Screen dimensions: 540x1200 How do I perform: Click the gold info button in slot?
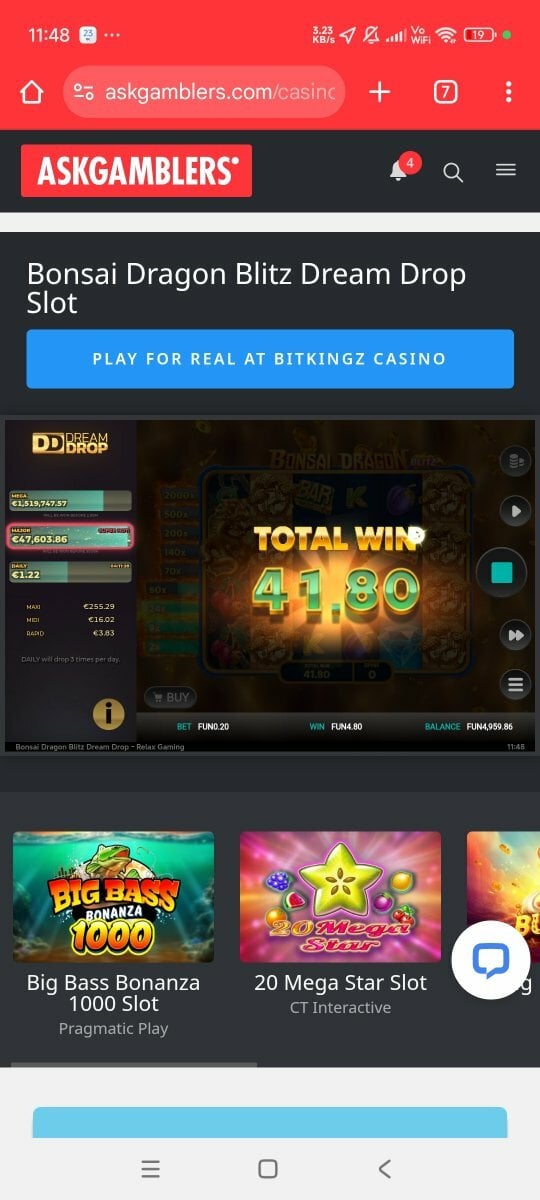108,713
